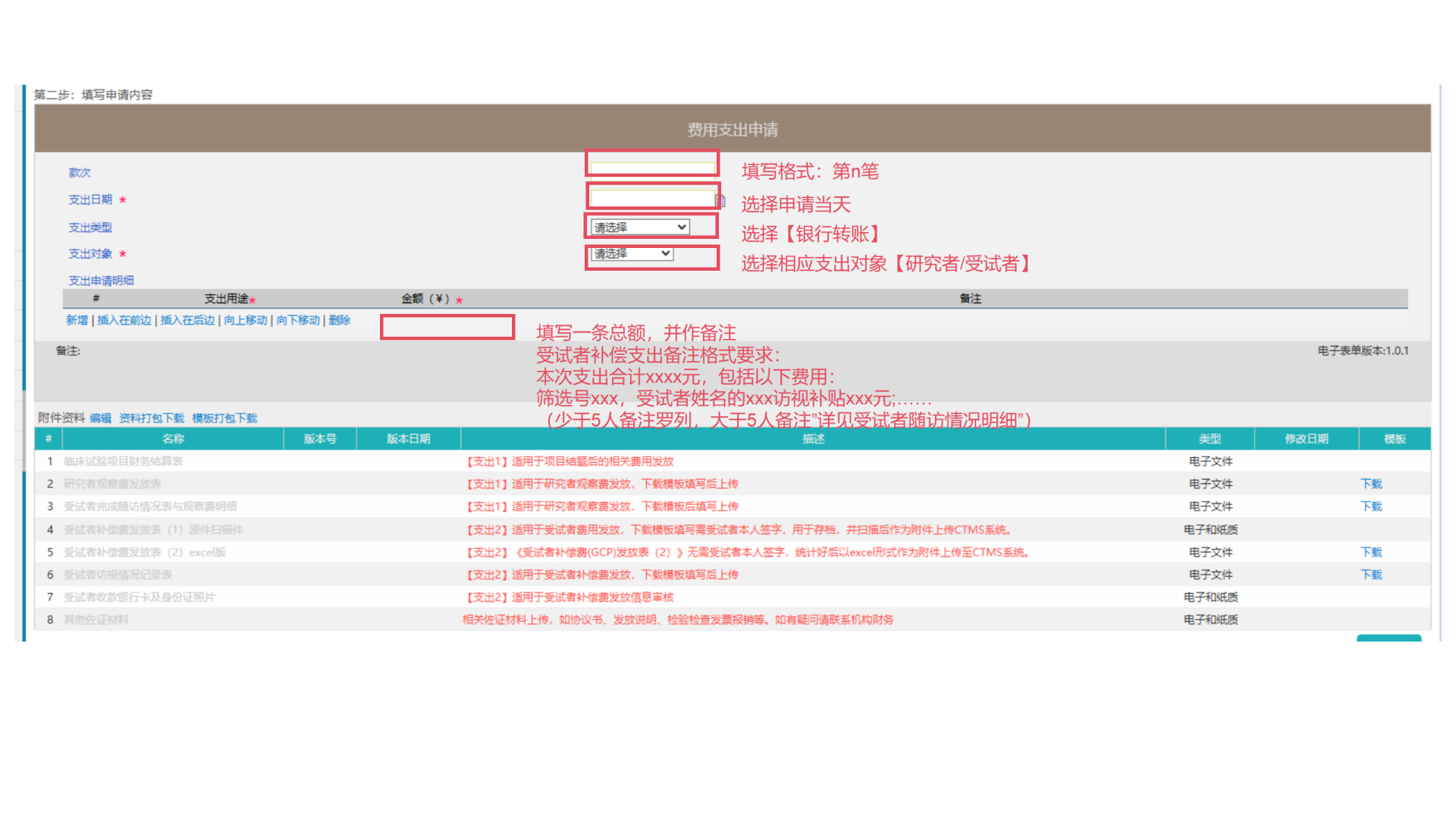
Task: Click the 金额 input field below 支出申请明细
Action: [x=447, y=327]
